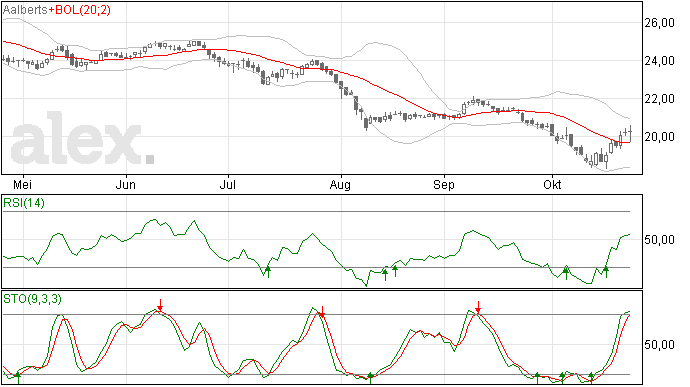
Task: Click the Jul month label
Action: coord(228,184)
